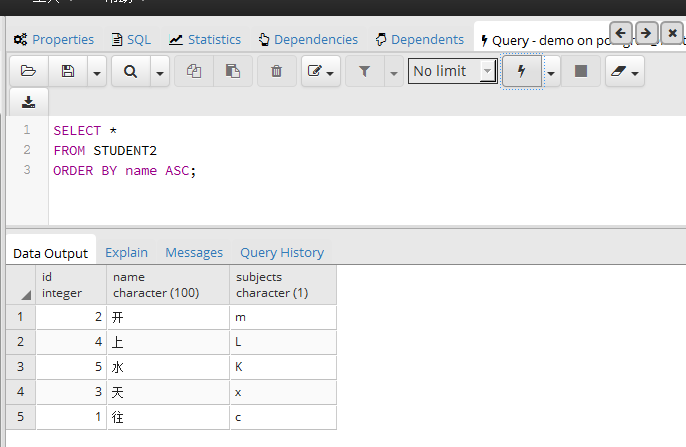Click the Paste icon in toolbar
Image resolution: width=686 pixels, height=447 pixels.
(233, 71)
